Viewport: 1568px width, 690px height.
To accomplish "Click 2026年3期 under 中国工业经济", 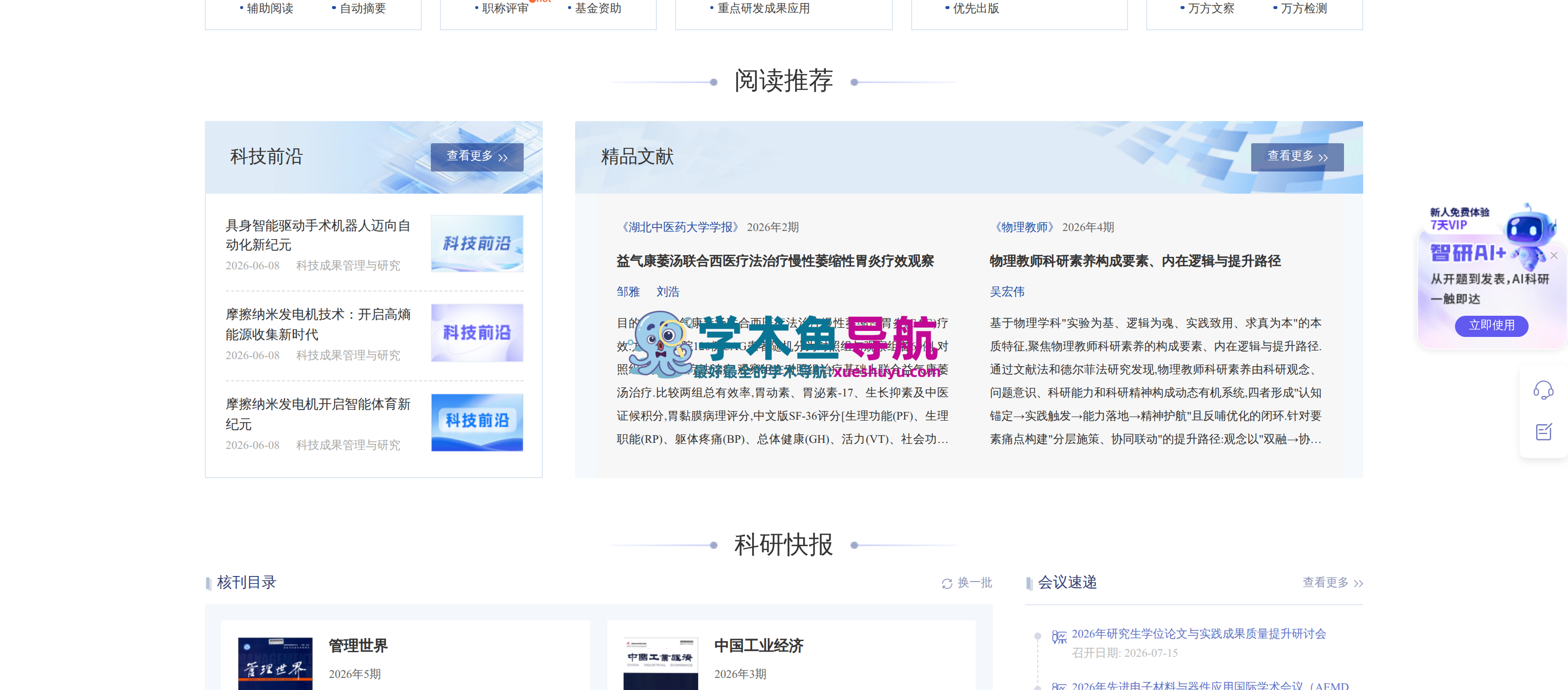I will [740, 673].
